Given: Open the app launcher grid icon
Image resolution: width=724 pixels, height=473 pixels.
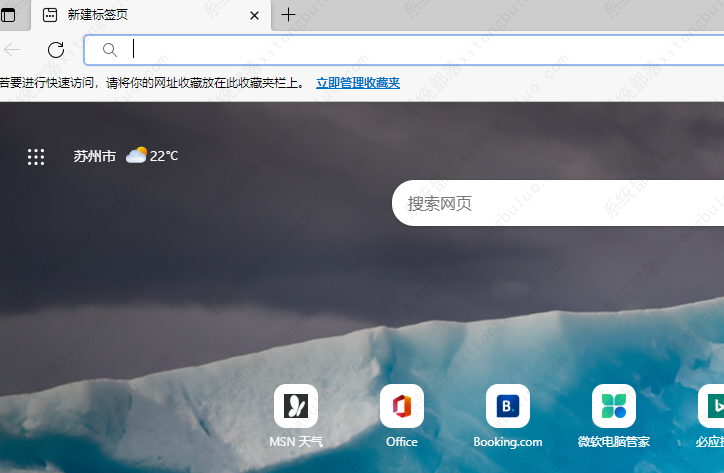Looking at the screenshot, I should click(36, 157).
